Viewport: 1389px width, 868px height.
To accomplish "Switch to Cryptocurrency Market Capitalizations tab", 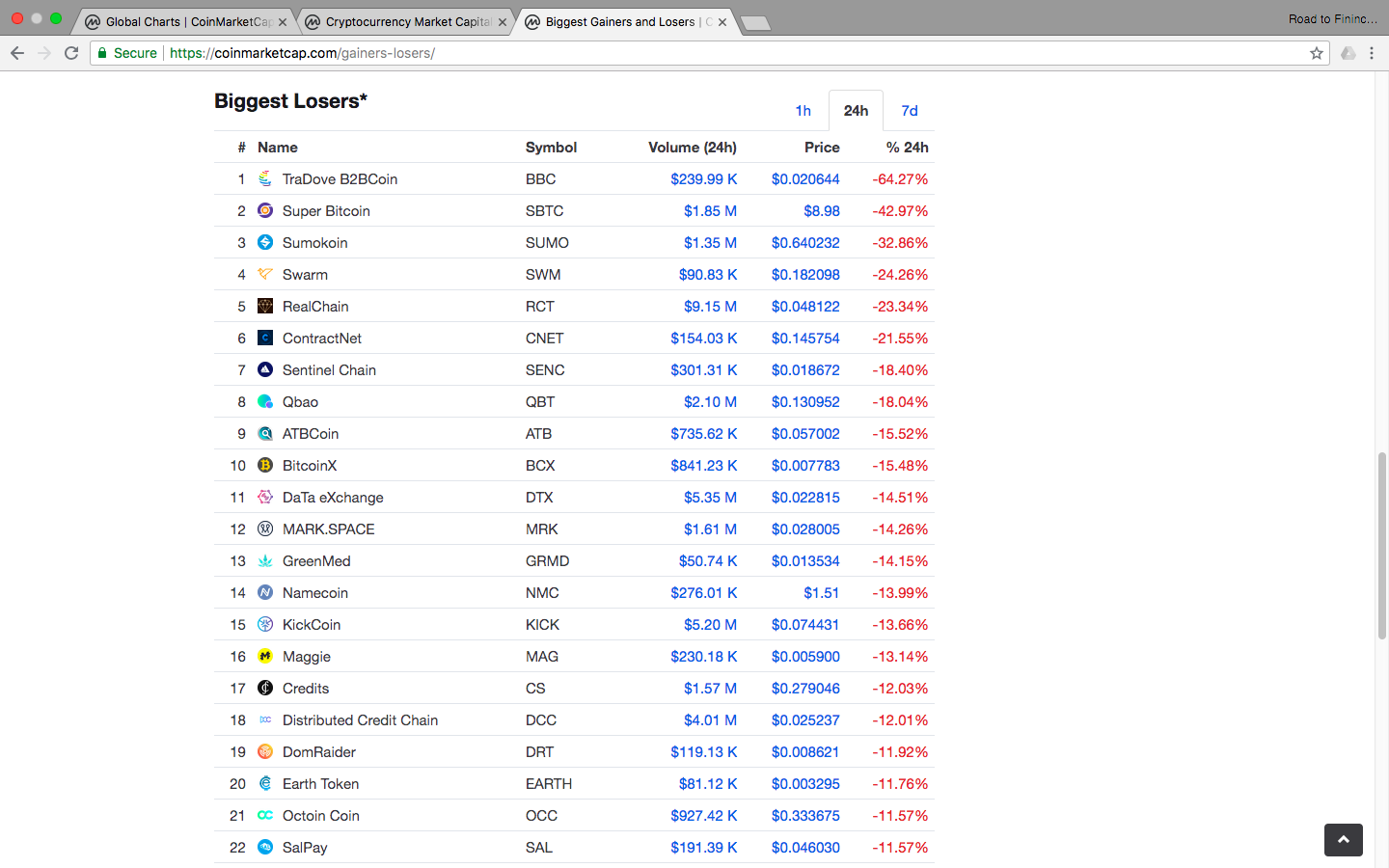I will 407,21.
